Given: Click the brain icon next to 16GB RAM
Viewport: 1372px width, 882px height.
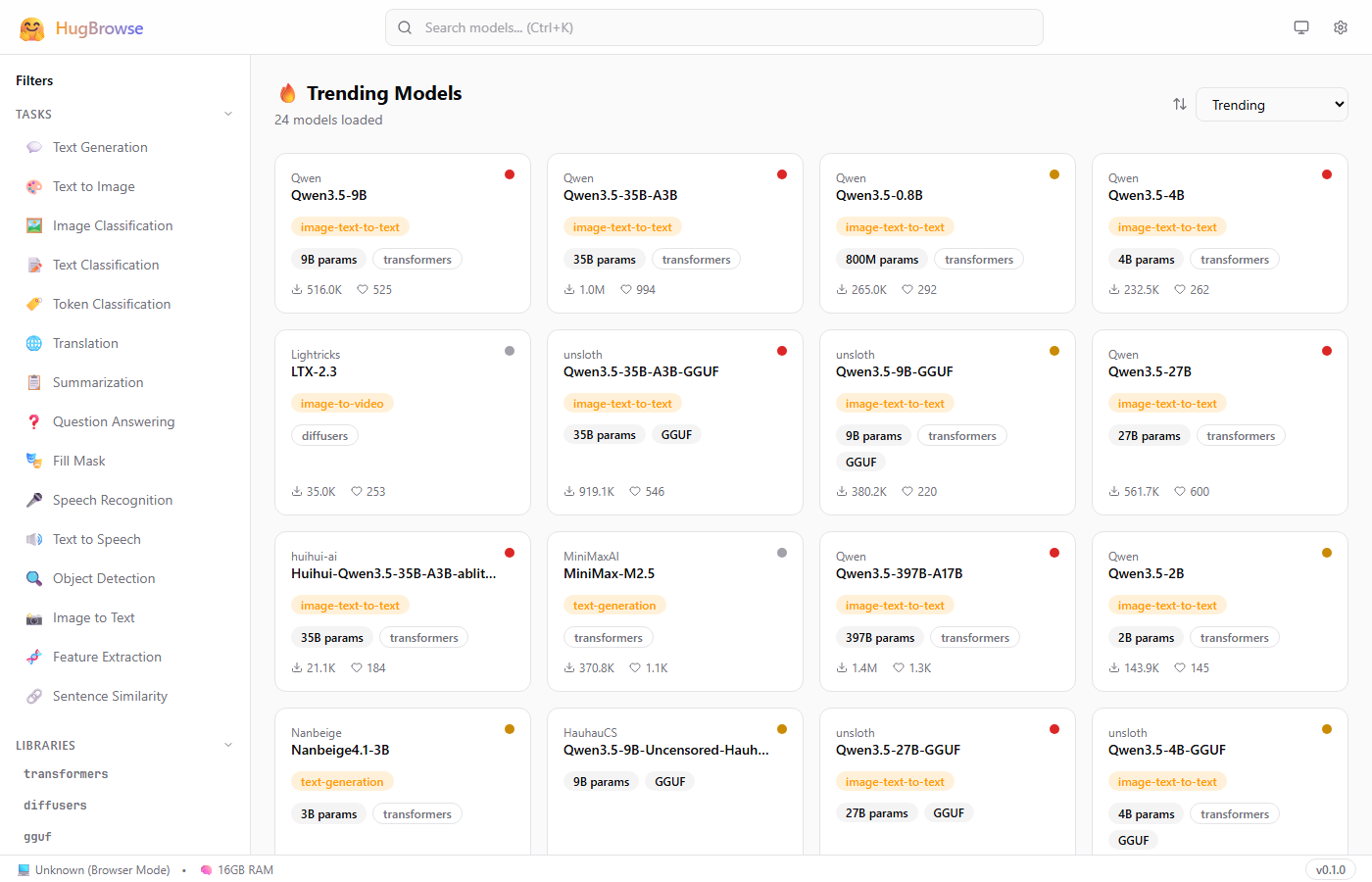Looking at the screenshot, I should [x=207, y=869].
